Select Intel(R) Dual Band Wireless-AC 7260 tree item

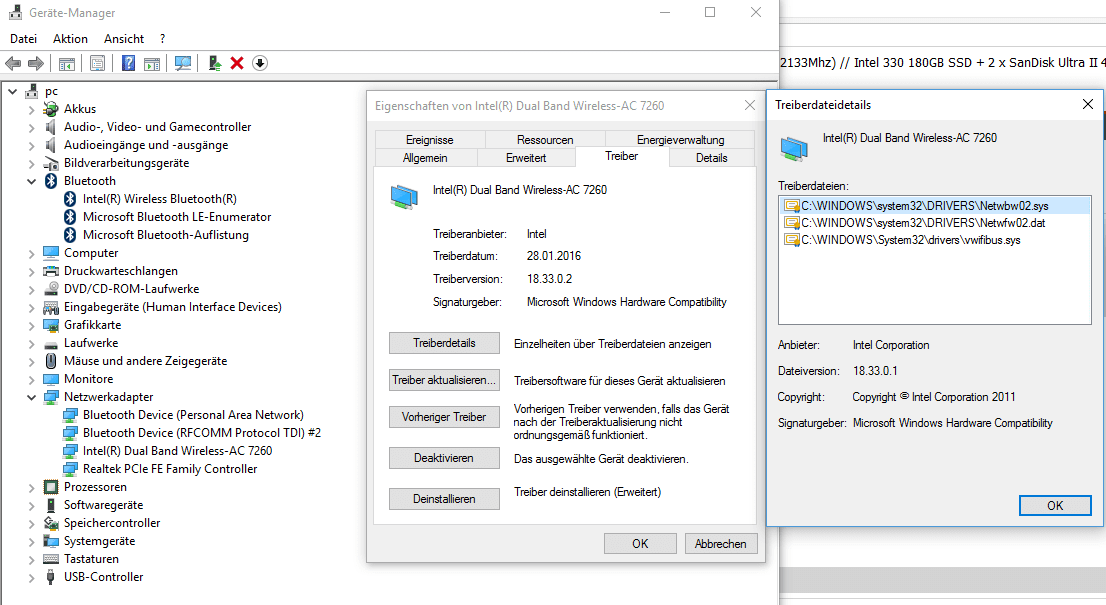point(177,451)
